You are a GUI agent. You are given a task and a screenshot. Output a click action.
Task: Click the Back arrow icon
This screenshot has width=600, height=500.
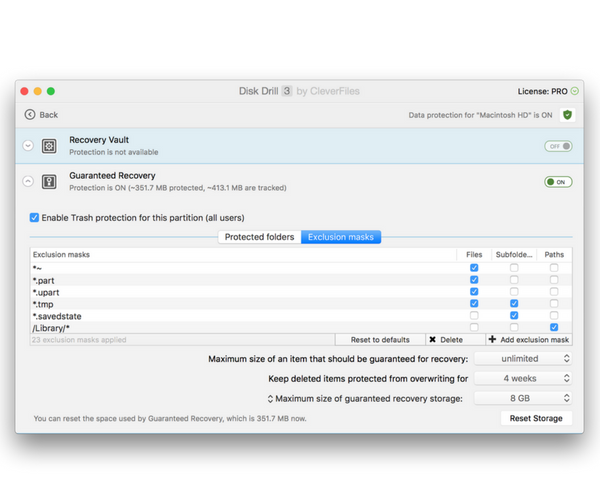point(30,114)
